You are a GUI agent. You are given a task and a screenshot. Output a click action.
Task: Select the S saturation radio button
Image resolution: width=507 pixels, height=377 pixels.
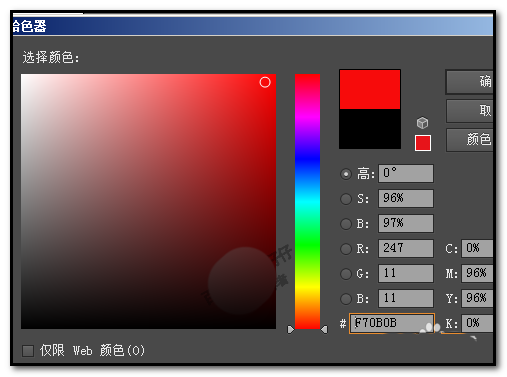[x=346, y=199]
